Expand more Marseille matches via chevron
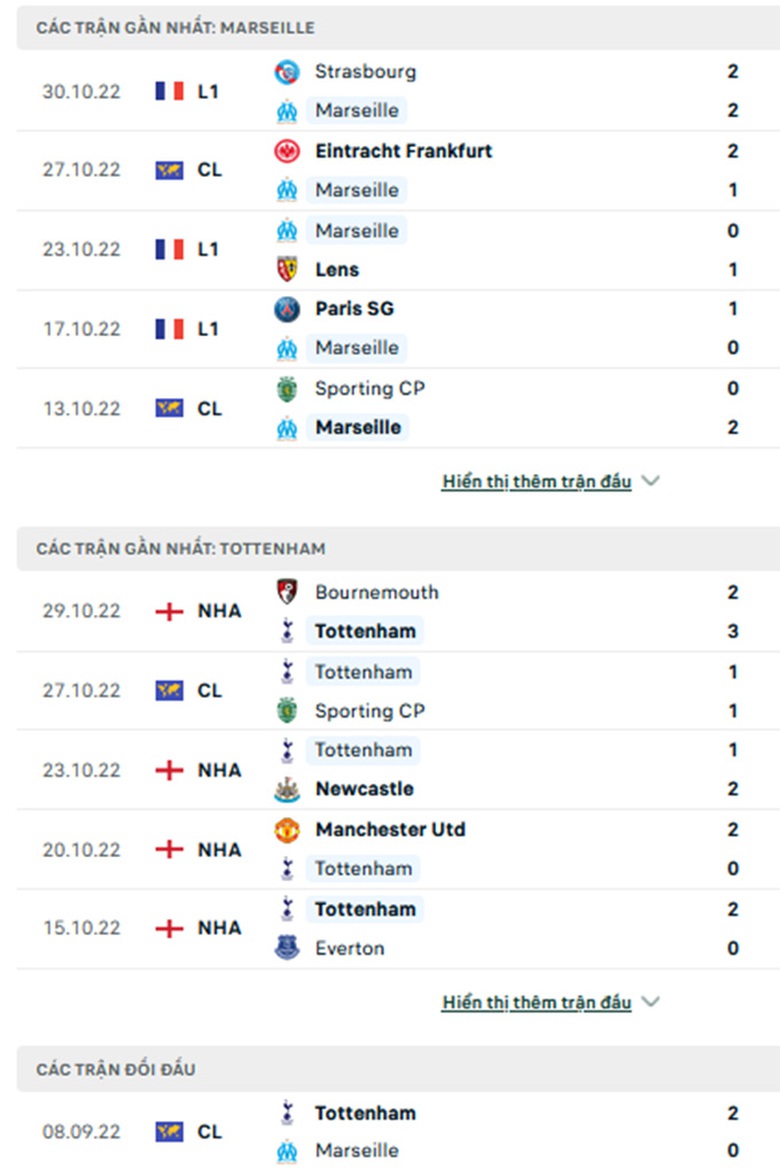This screenshot has width=780, height=1168. [651, 481]
